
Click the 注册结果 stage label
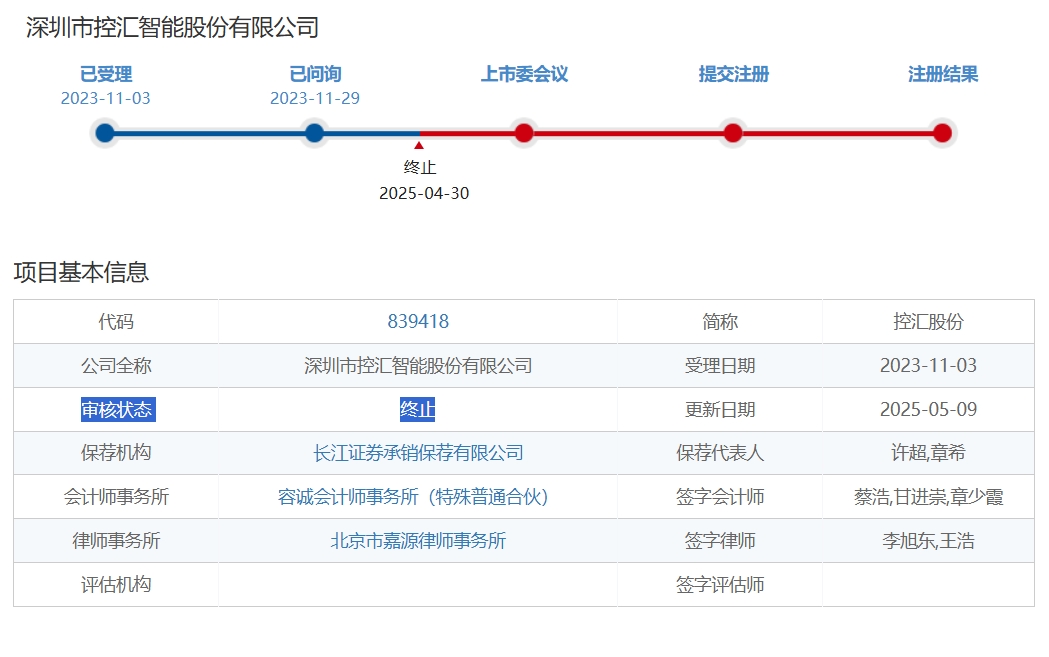tap(943, 74)
